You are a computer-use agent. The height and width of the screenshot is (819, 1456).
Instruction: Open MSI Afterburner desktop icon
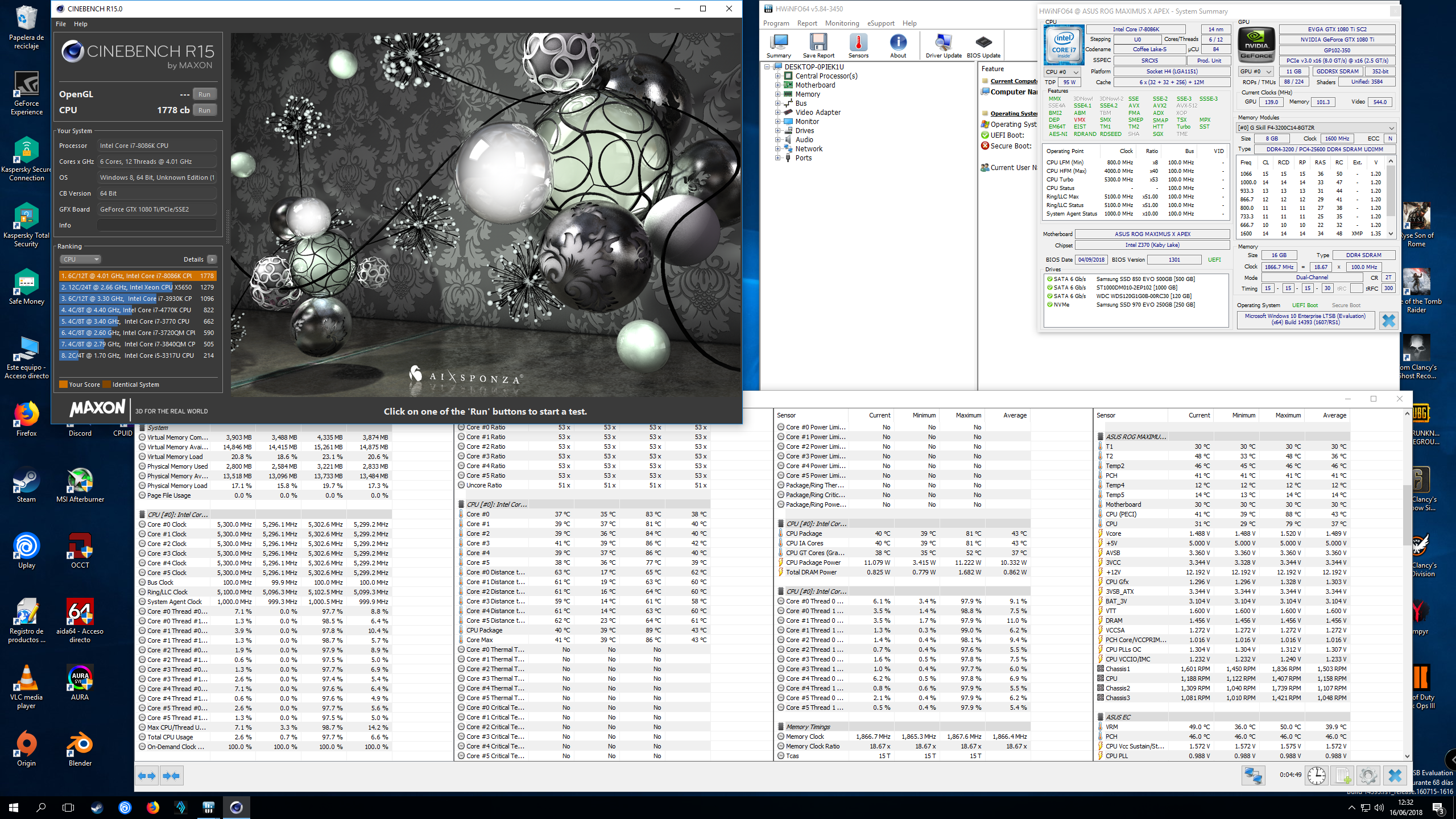[x=80, y=485]
